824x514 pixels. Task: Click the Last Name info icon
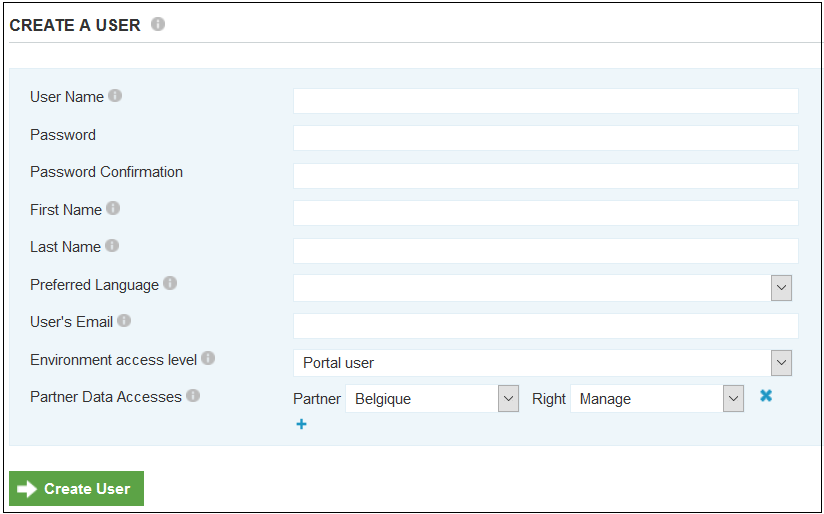112,246
